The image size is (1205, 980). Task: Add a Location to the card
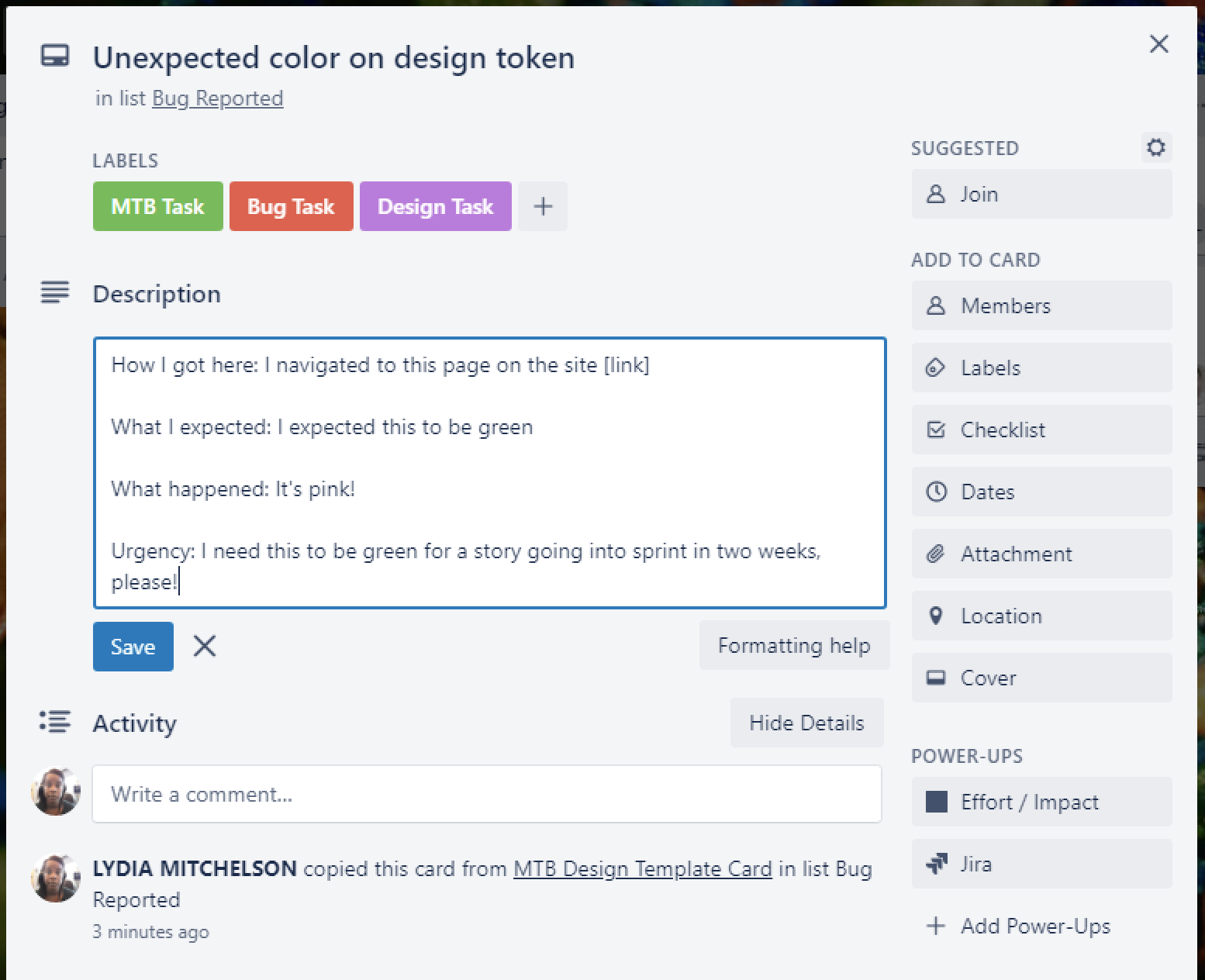[x=1041, y=616]
